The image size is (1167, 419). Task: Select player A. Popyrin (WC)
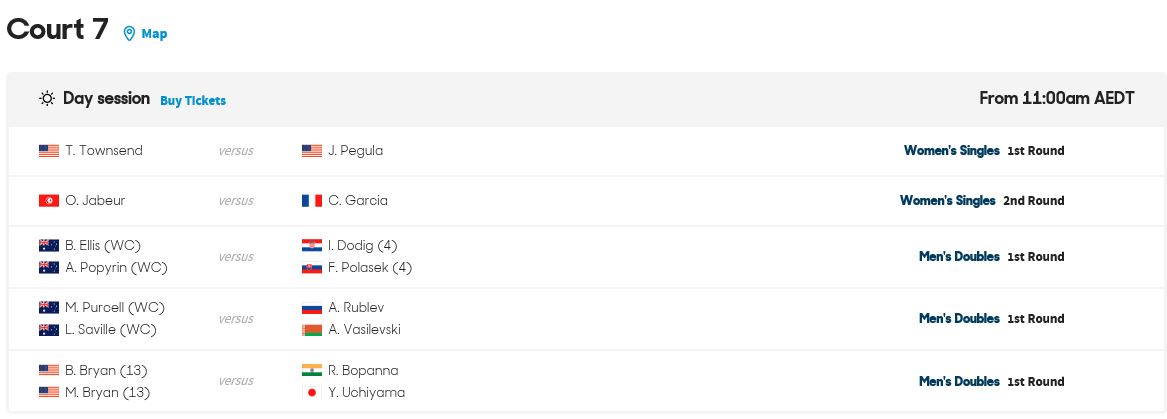pos(116,267)
